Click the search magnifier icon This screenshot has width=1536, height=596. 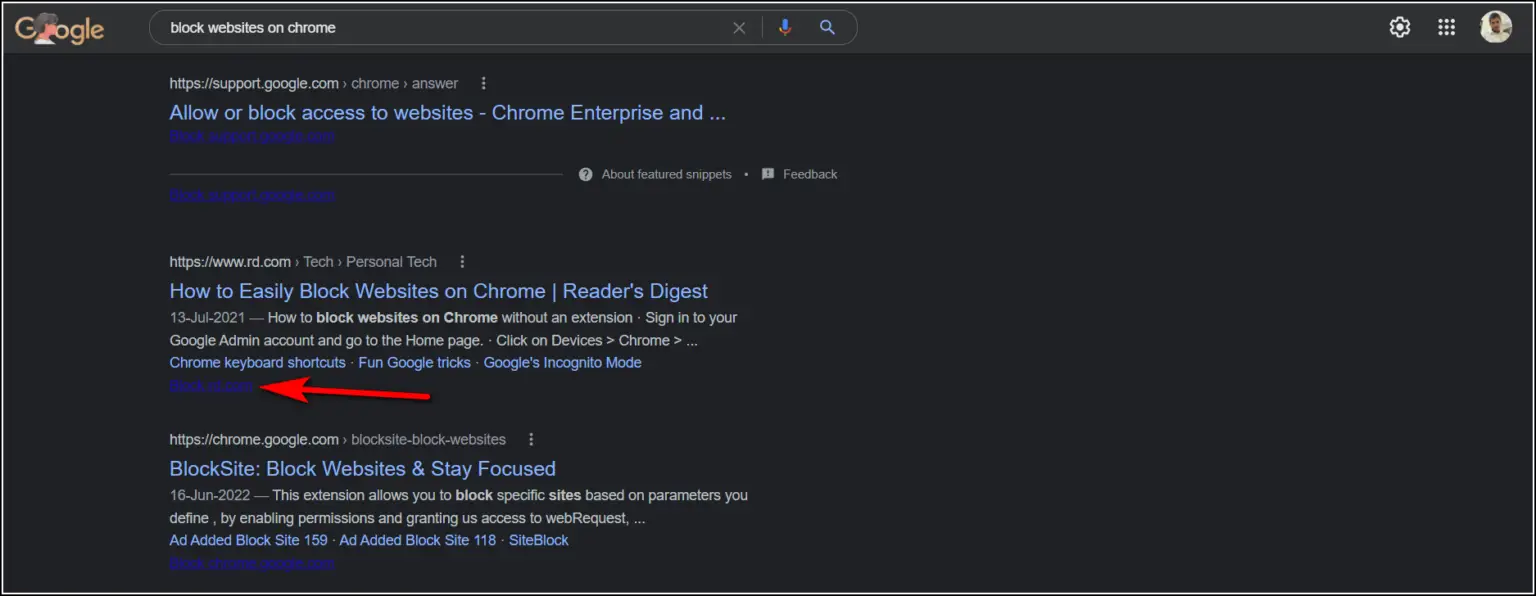coord(827,27)
